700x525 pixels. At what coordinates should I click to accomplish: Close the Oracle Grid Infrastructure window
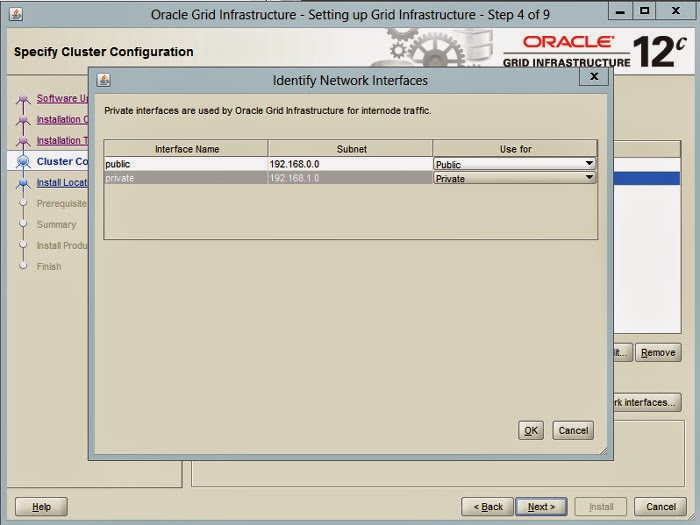[x=676, y=11]
